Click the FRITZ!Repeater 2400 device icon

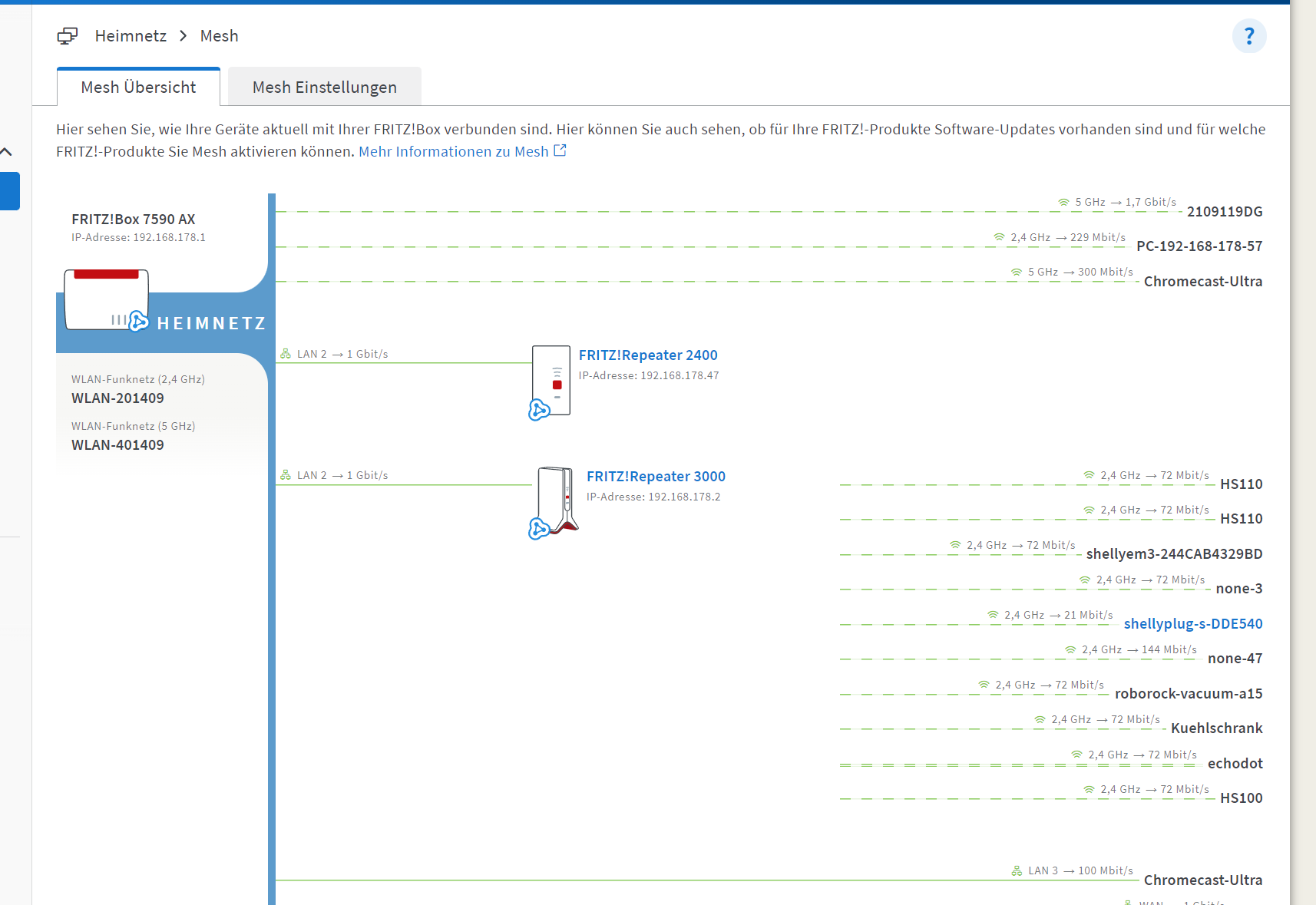(551, 381)
